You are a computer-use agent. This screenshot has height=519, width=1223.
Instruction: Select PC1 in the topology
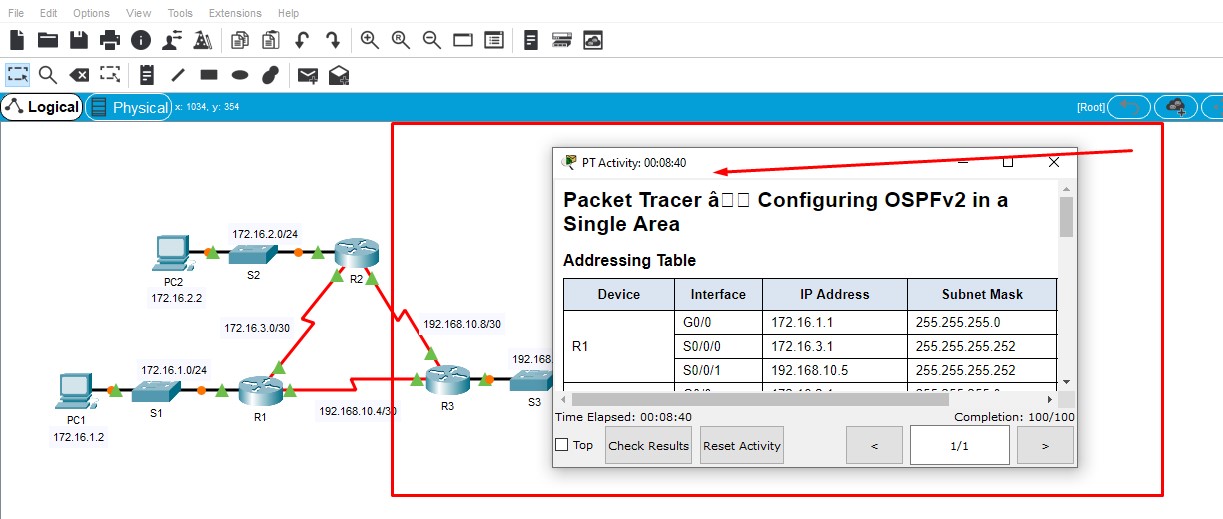(76, 393)
